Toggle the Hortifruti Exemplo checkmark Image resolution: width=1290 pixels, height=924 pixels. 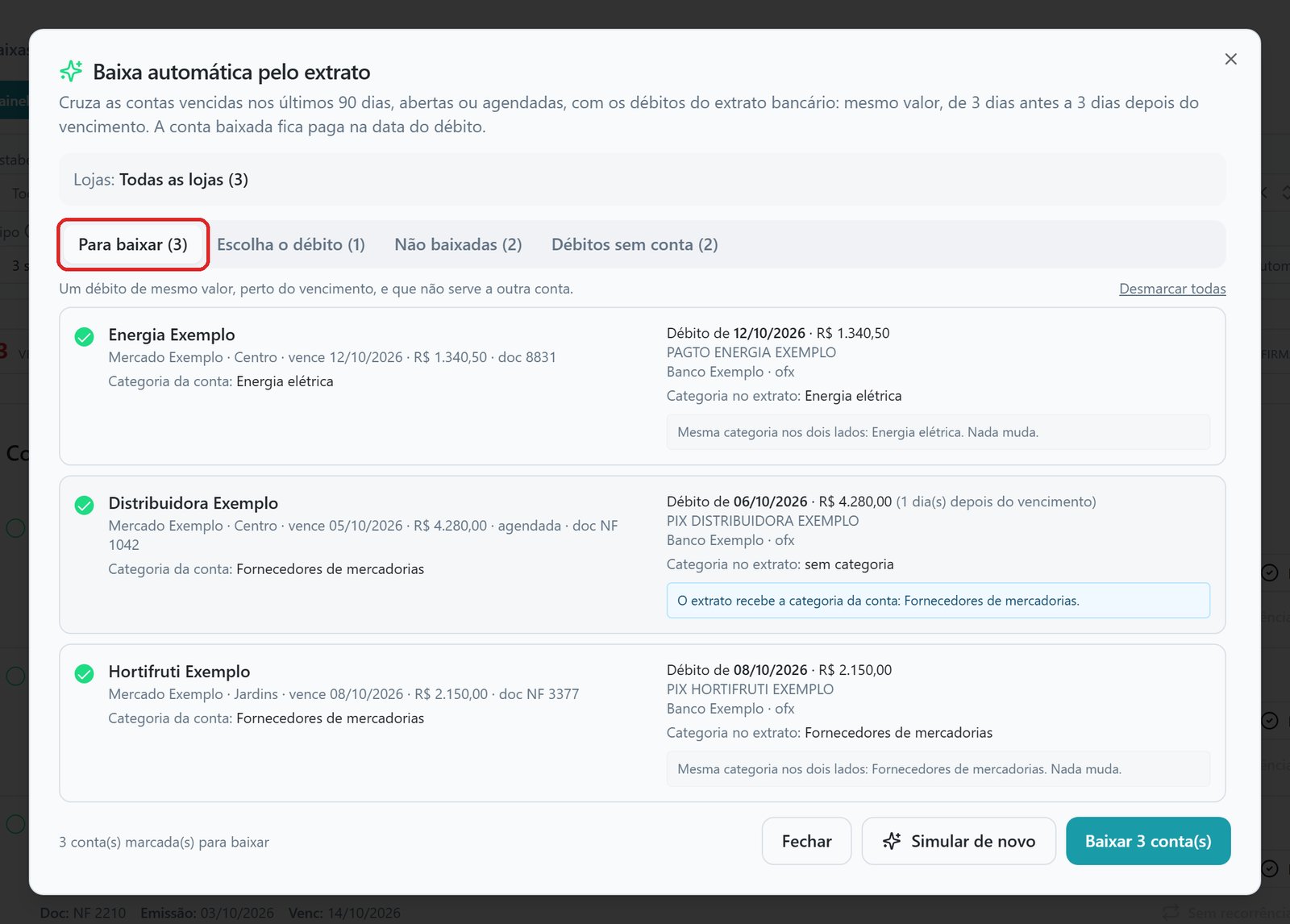[x=84, y=673]
